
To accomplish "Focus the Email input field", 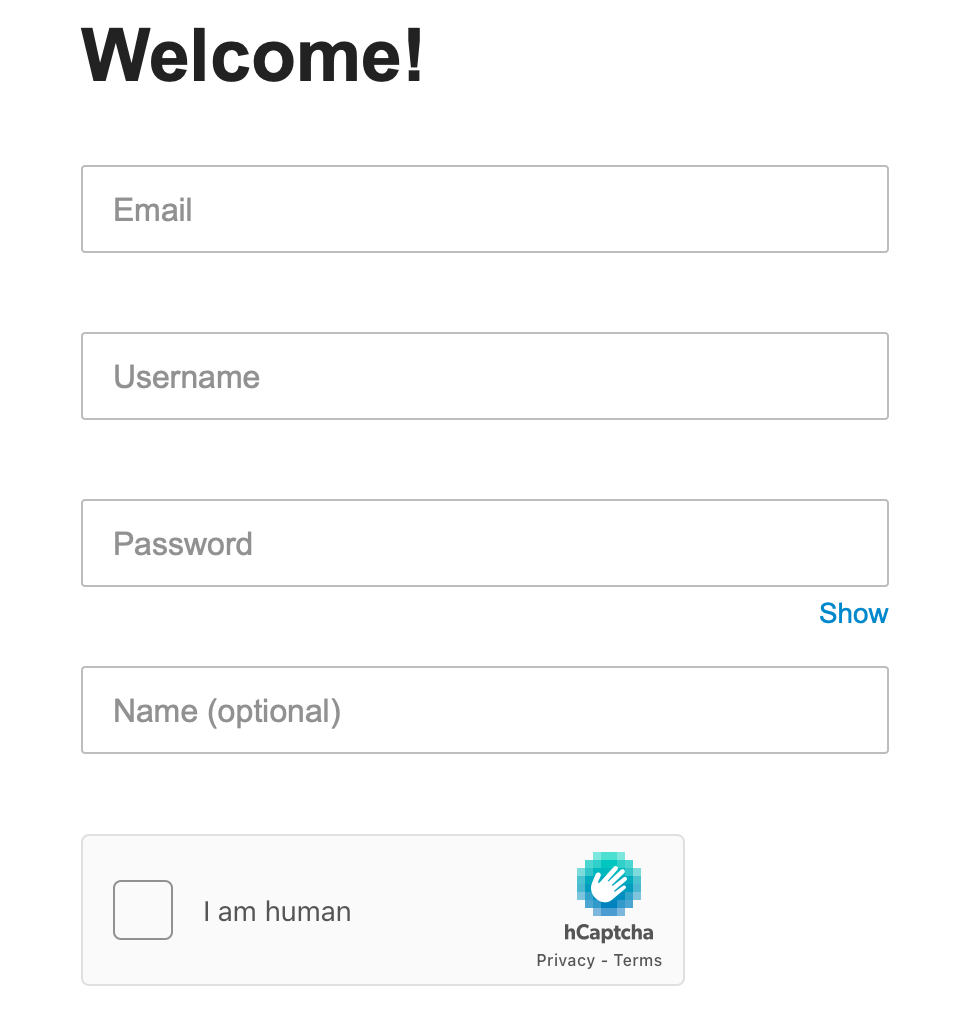I will pos(485,209).
